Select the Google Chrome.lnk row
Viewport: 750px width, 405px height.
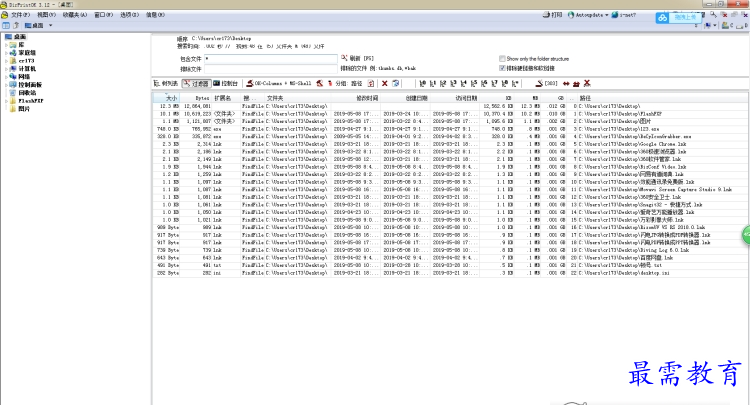[450, 144]
